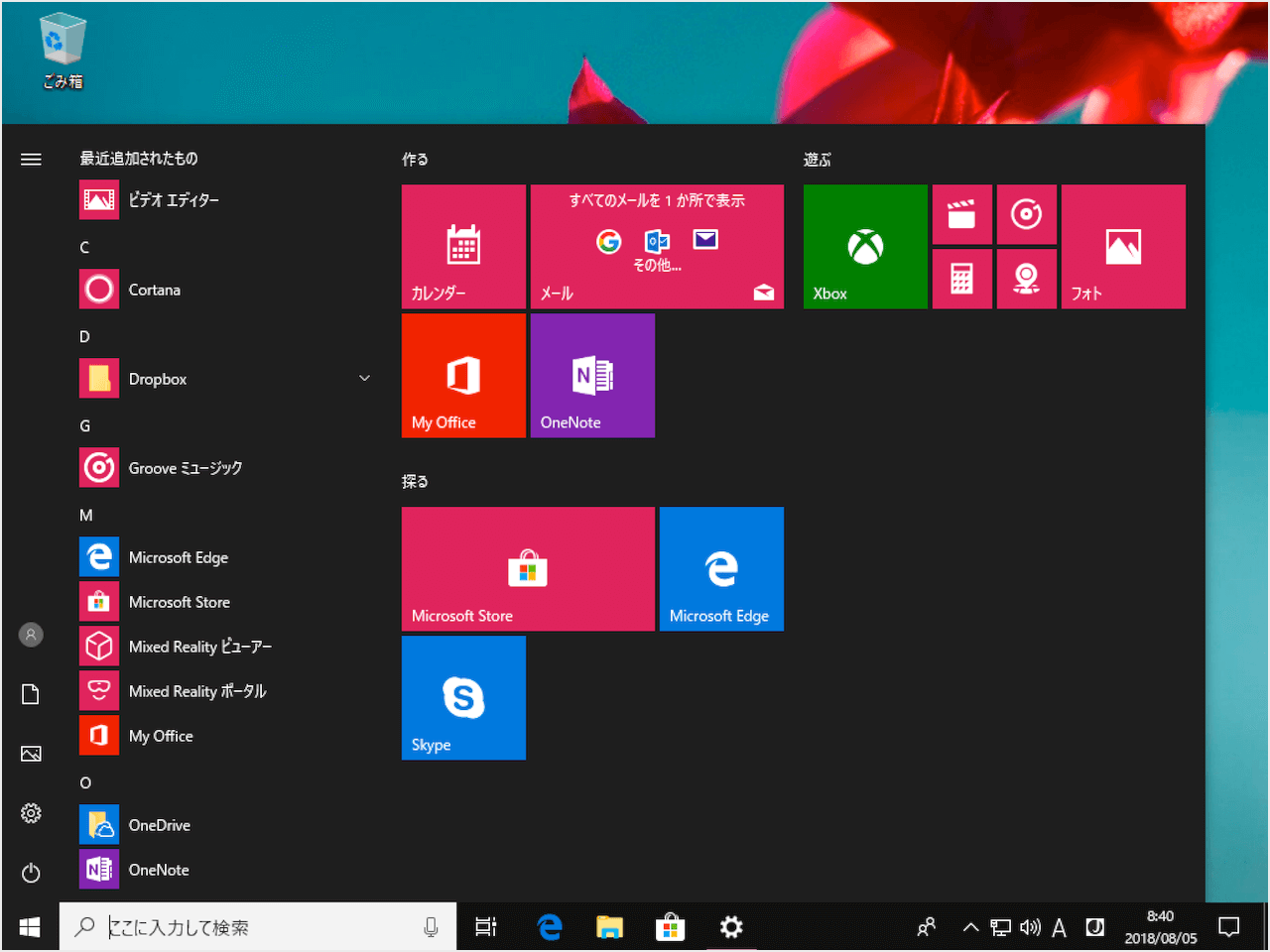The width and height of the screenshot is (1270, 952).
Task: Jump to the letter M group header
Action: click(x=86, y=515)
